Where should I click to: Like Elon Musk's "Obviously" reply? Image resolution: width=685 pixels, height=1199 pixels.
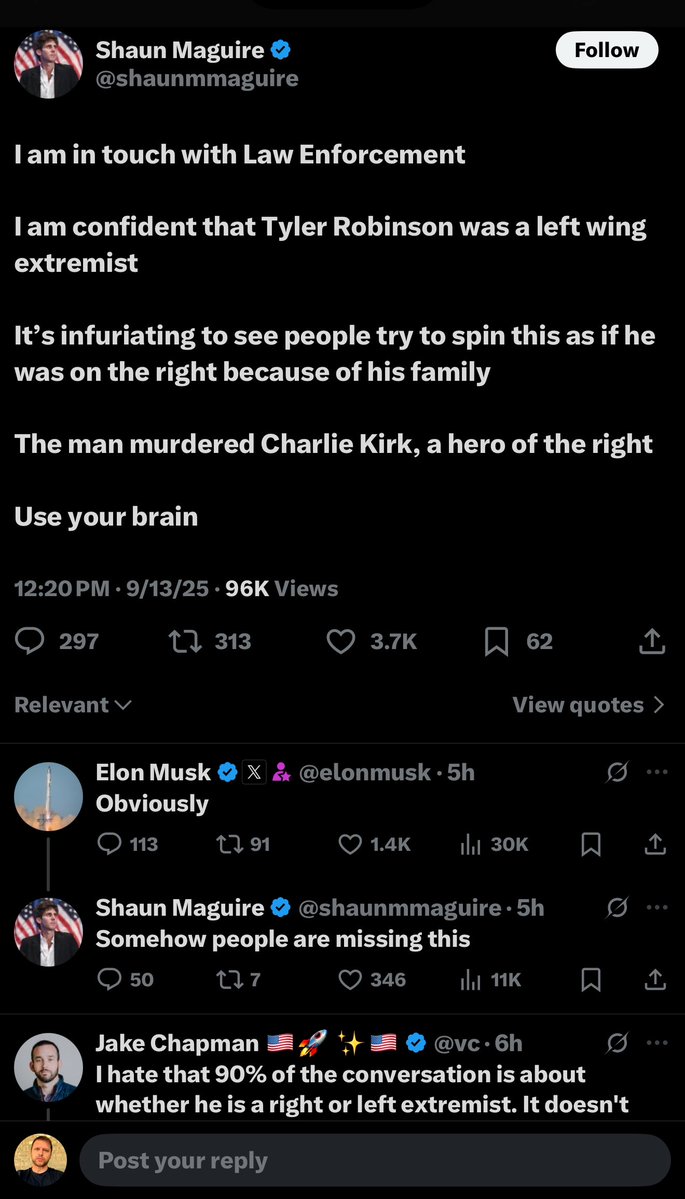pyautogui.click(x=350, y=844)
